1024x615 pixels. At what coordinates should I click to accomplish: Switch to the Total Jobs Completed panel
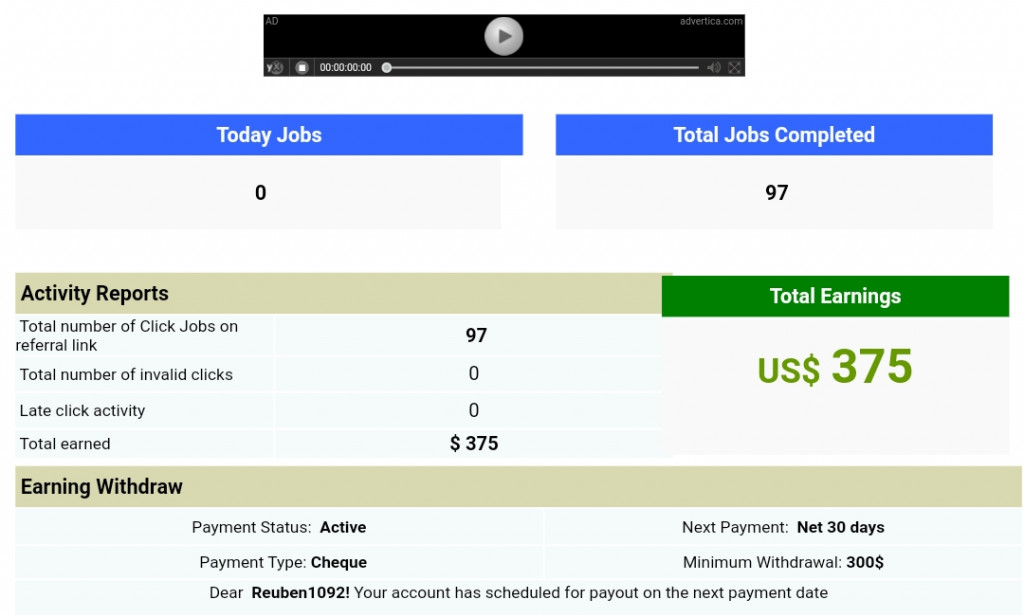pyautogui.click(x=773, y=135)
